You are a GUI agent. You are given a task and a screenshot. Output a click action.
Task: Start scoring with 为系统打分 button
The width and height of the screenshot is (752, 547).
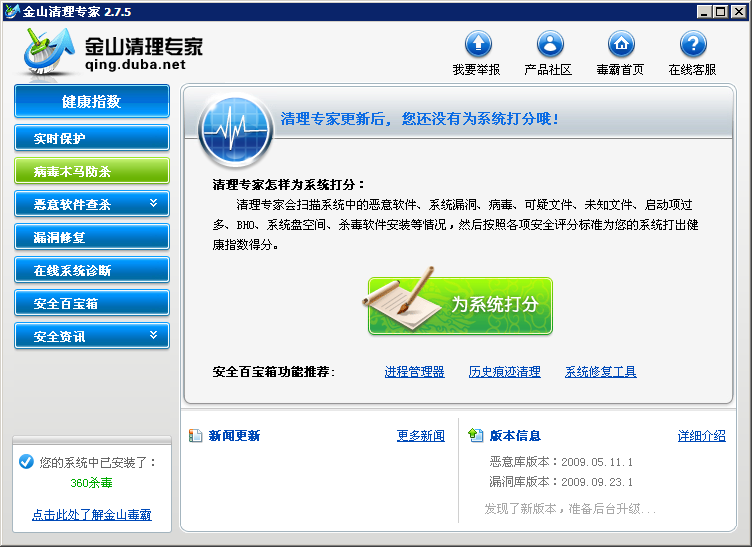coord(460,305)
